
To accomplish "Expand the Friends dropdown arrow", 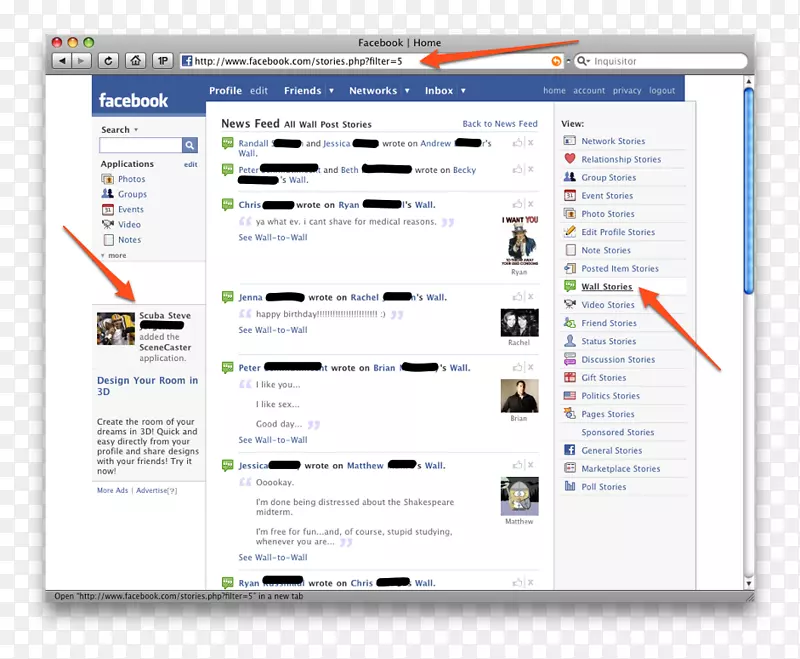I will point(332,91).
